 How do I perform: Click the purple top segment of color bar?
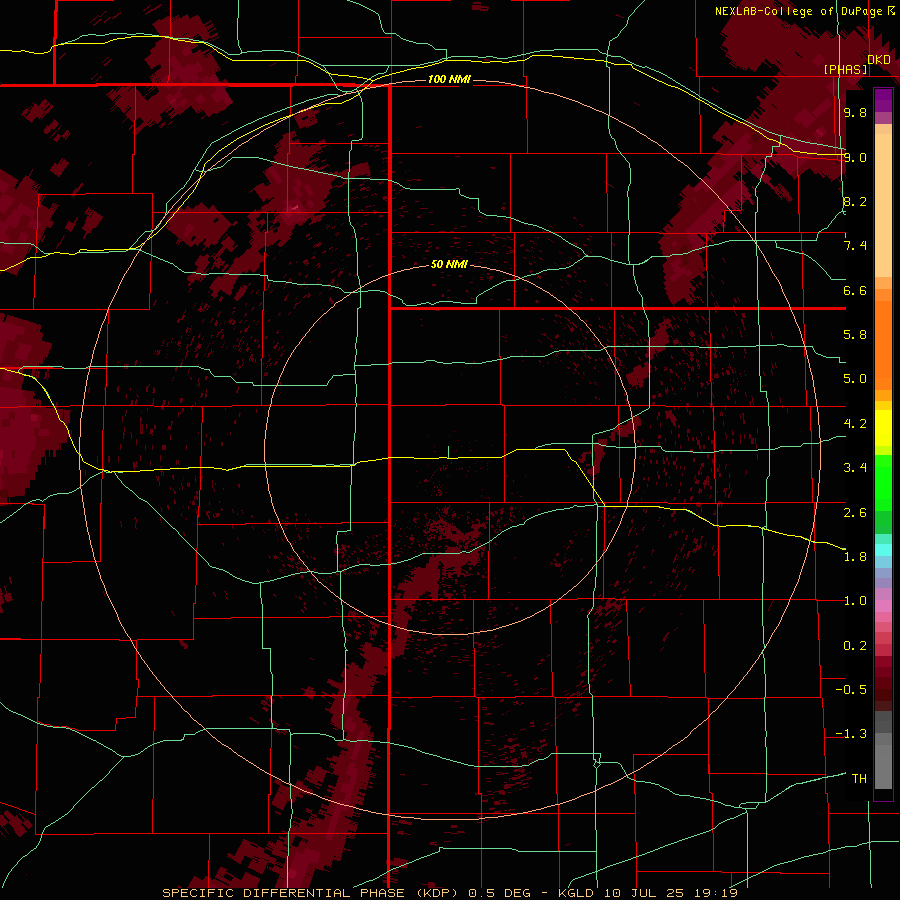(883, 100)
